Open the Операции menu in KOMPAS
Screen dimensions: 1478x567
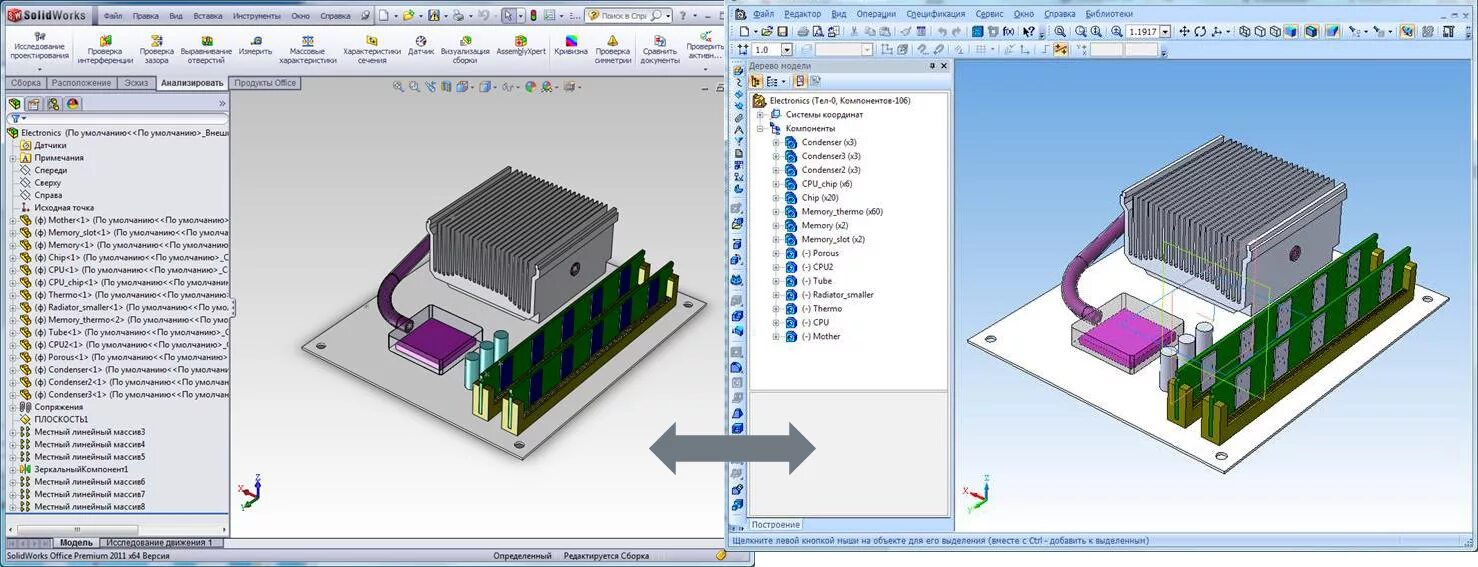[875, 14]
